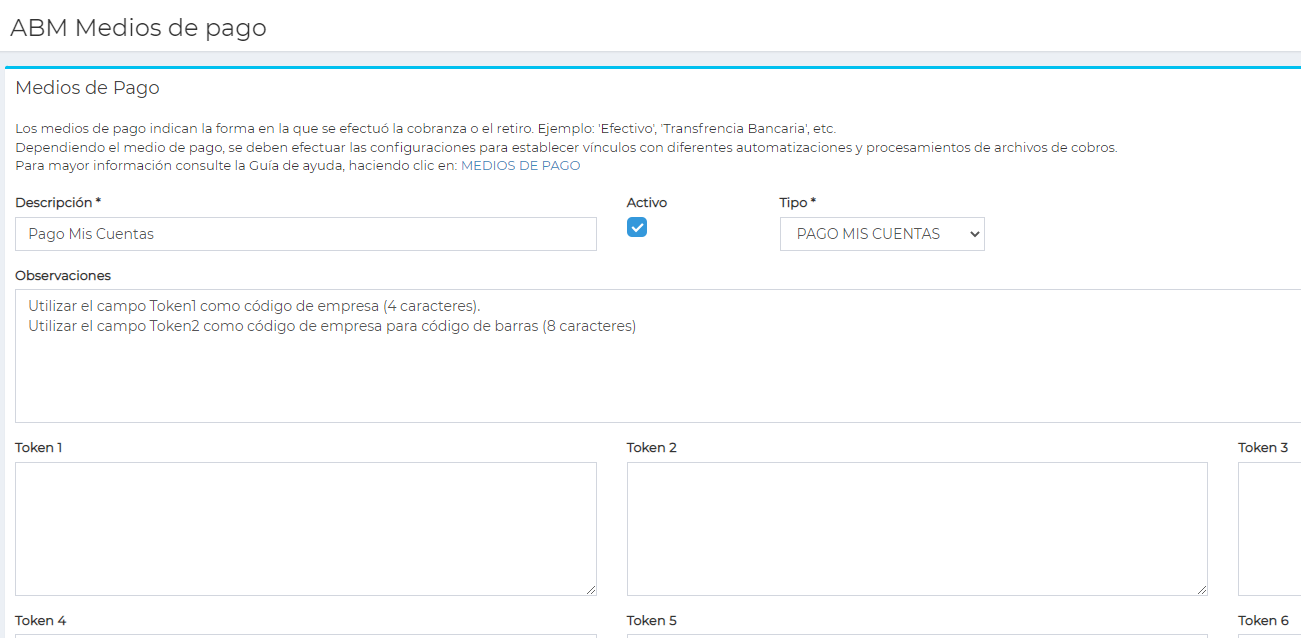Click inside the Token 2 text area
1301x638 pixels.
(917, 529)
